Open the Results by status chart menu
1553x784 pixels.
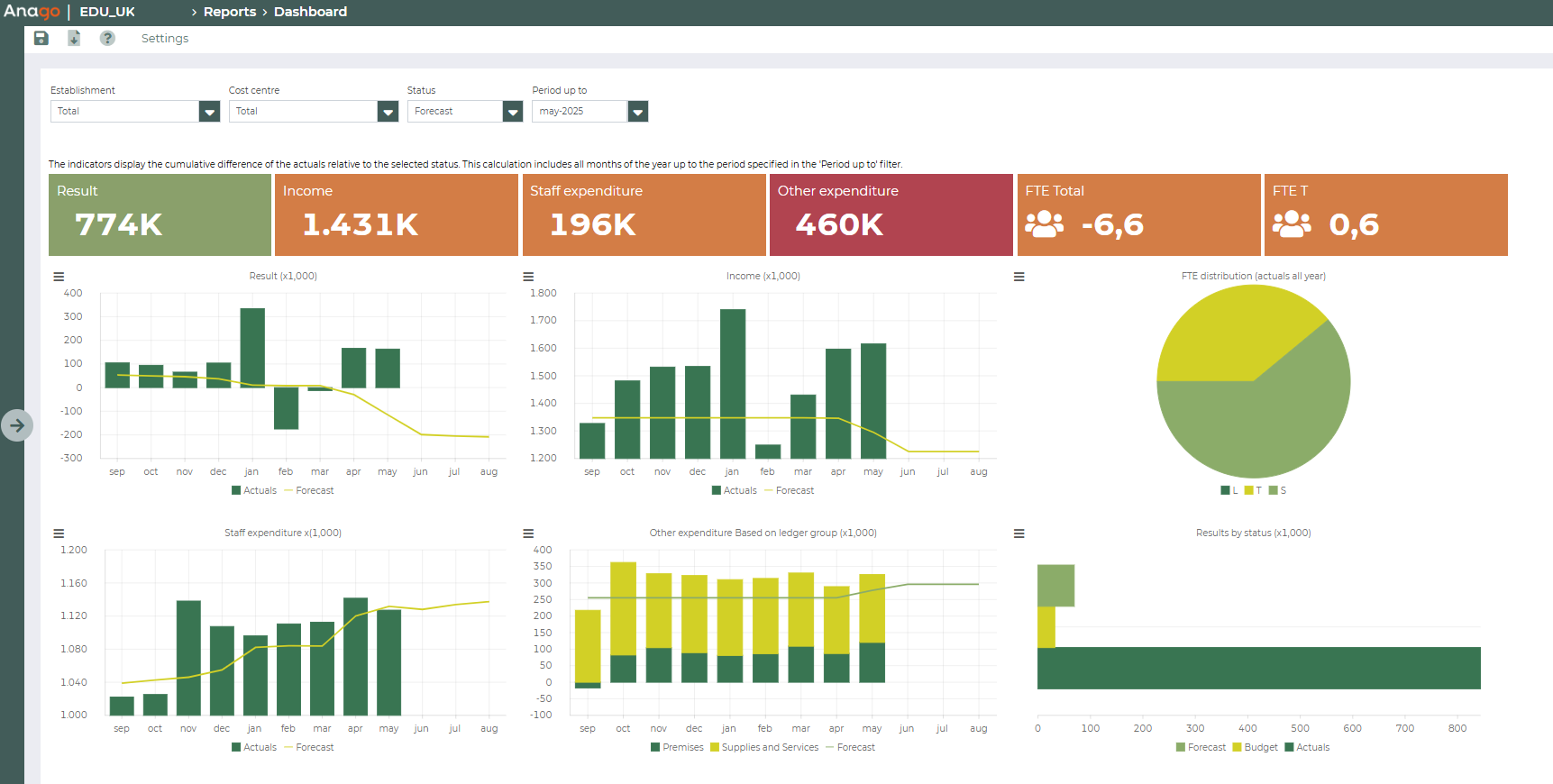[x=1019, y=533]
